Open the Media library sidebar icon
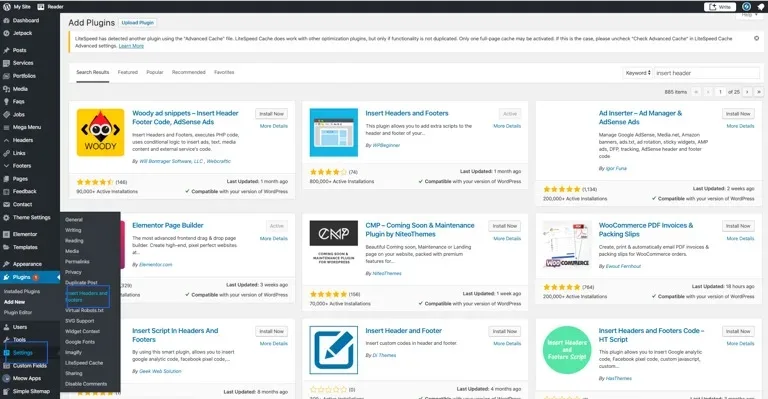This screenshot has width=768, height=399. 6,89
